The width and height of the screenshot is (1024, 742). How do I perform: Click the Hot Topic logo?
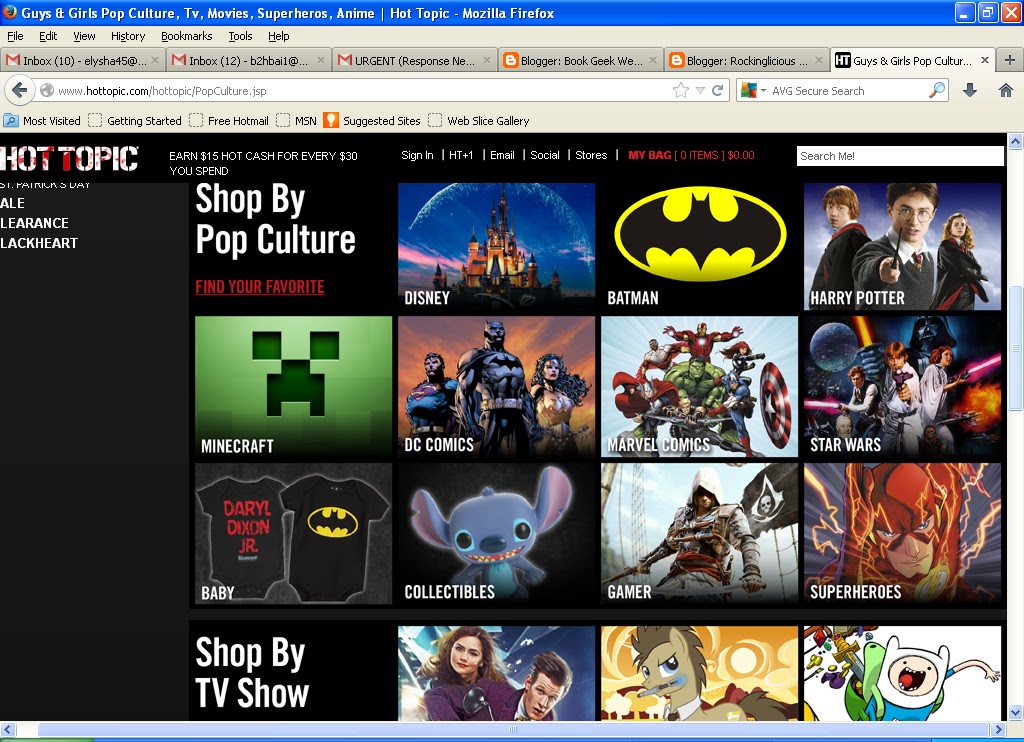coord(69,159)
